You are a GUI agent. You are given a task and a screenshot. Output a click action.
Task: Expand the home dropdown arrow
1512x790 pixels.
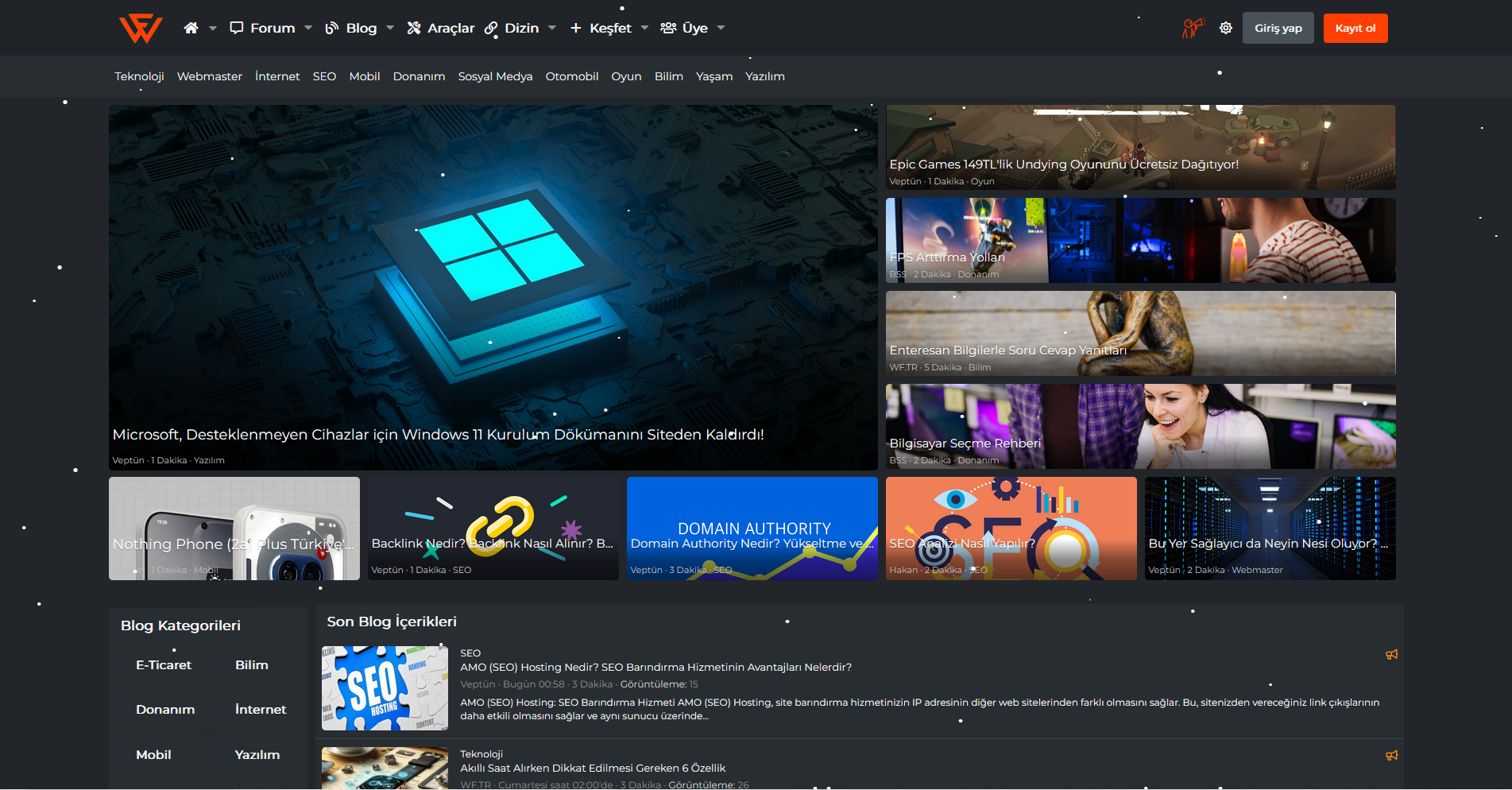tap(213, 28)
